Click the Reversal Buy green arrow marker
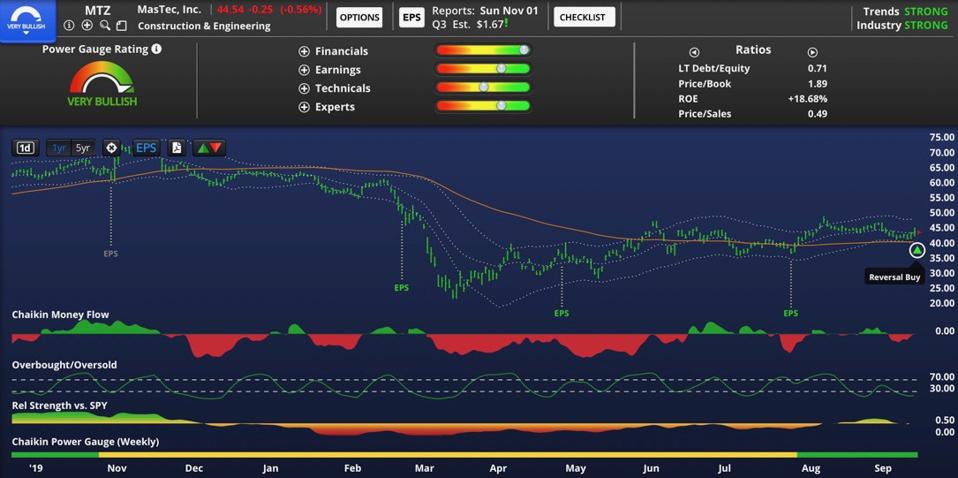Screen dimensions: 958x478 pyautogui.click(x=917, y=250)
